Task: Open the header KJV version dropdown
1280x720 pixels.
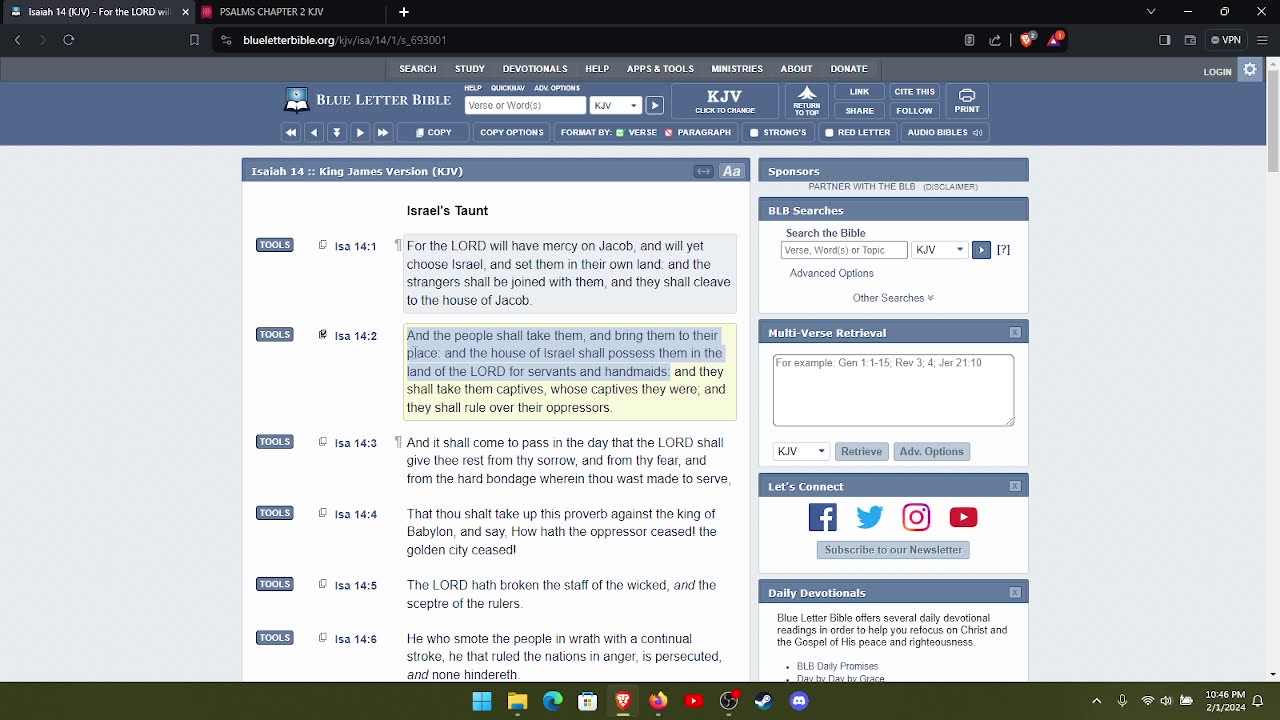Action: (x=615, y=105)
